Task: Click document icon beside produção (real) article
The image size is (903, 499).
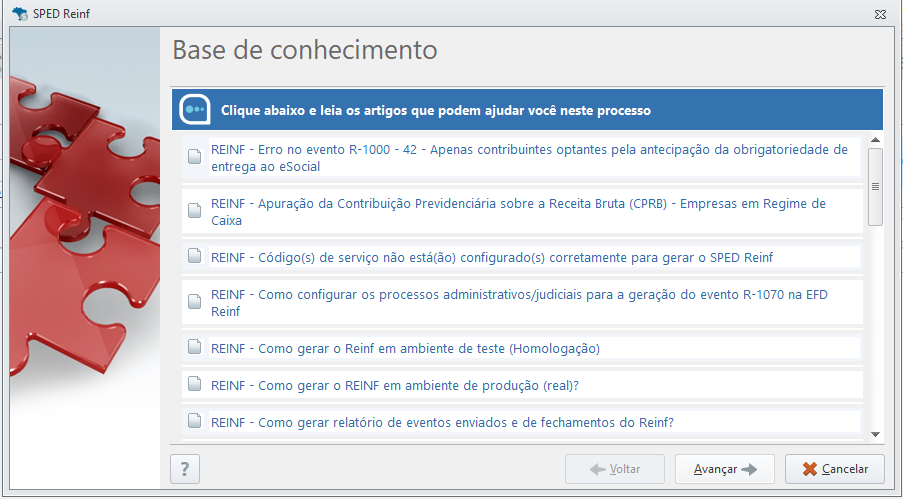Action: (195, 384)
